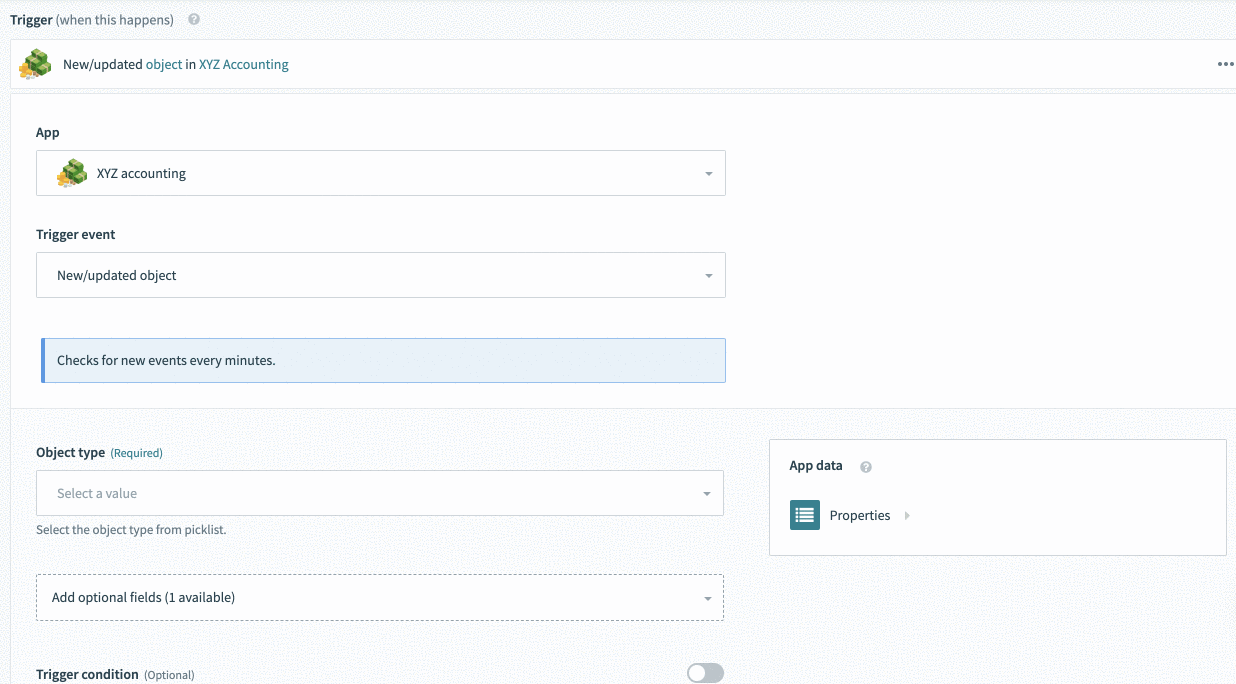Click the money stack icon inside the App selector
The width and height of the screenshot is (1236, 684).
71,172
